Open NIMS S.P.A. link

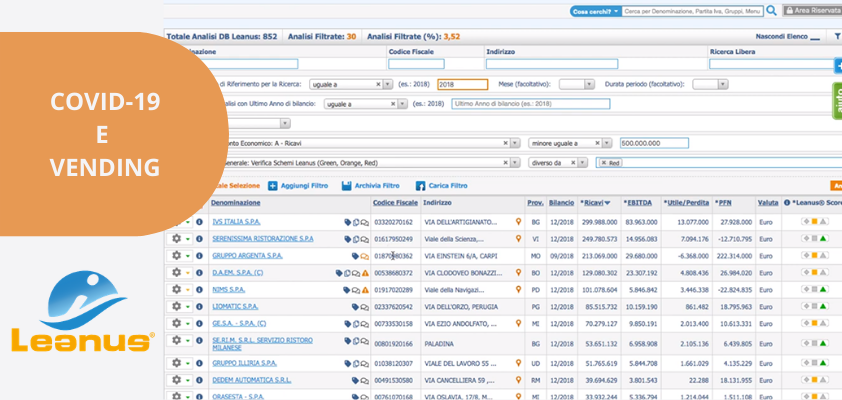coord(228,290)
